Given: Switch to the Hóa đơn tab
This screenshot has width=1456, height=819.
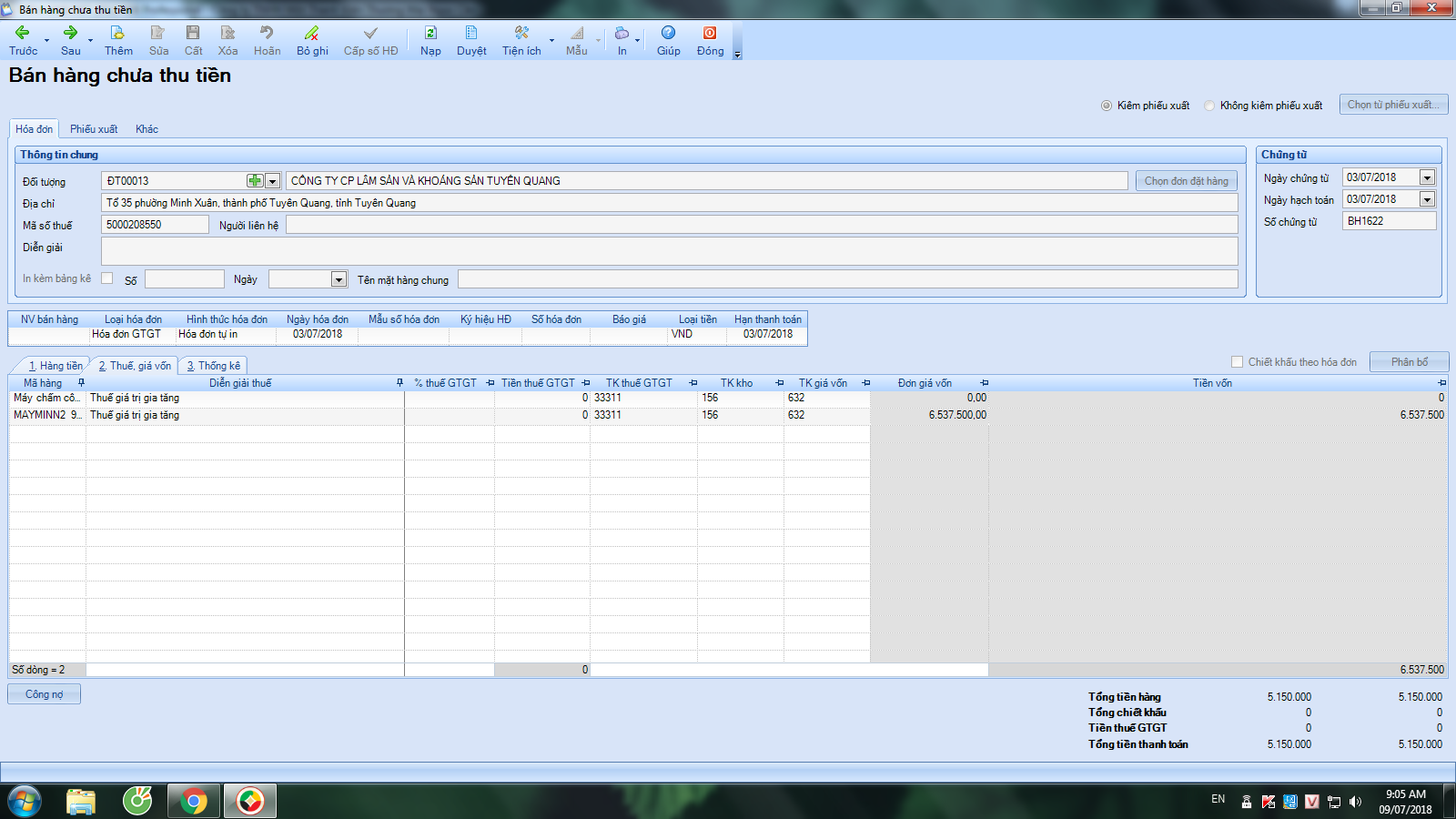Looking at the screenshot, I should (35, 129).
